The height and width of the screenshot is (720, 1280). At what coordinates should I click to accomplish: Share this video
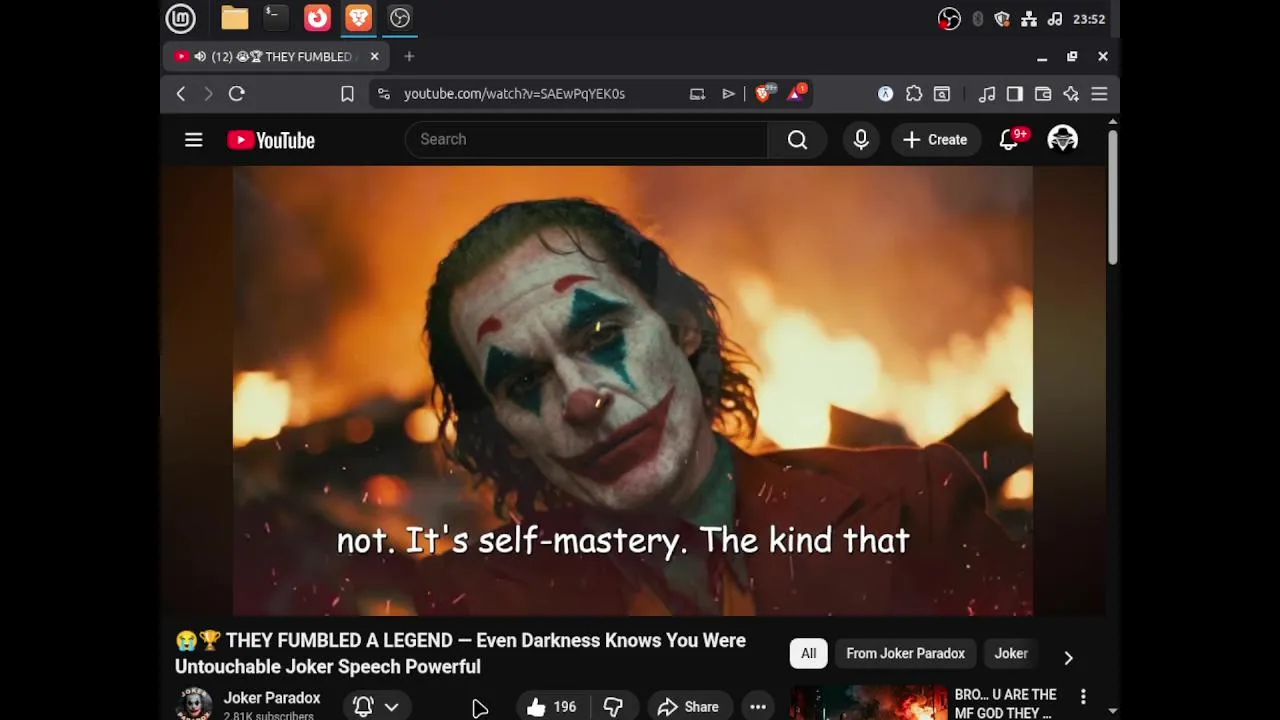pyautogui.click(x=689, y=707)
